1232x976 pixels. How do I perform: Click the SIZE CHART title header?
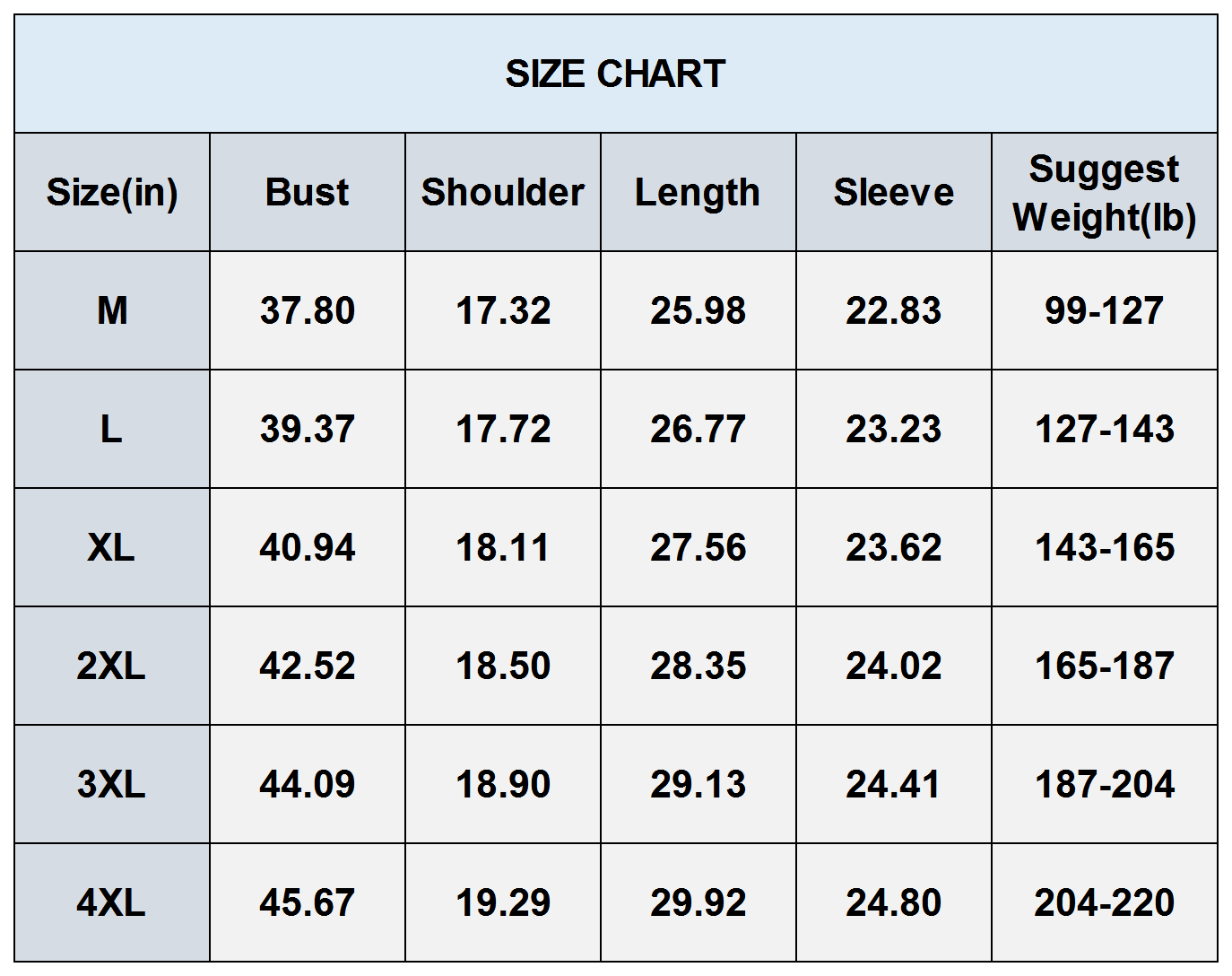click(615, 74)
